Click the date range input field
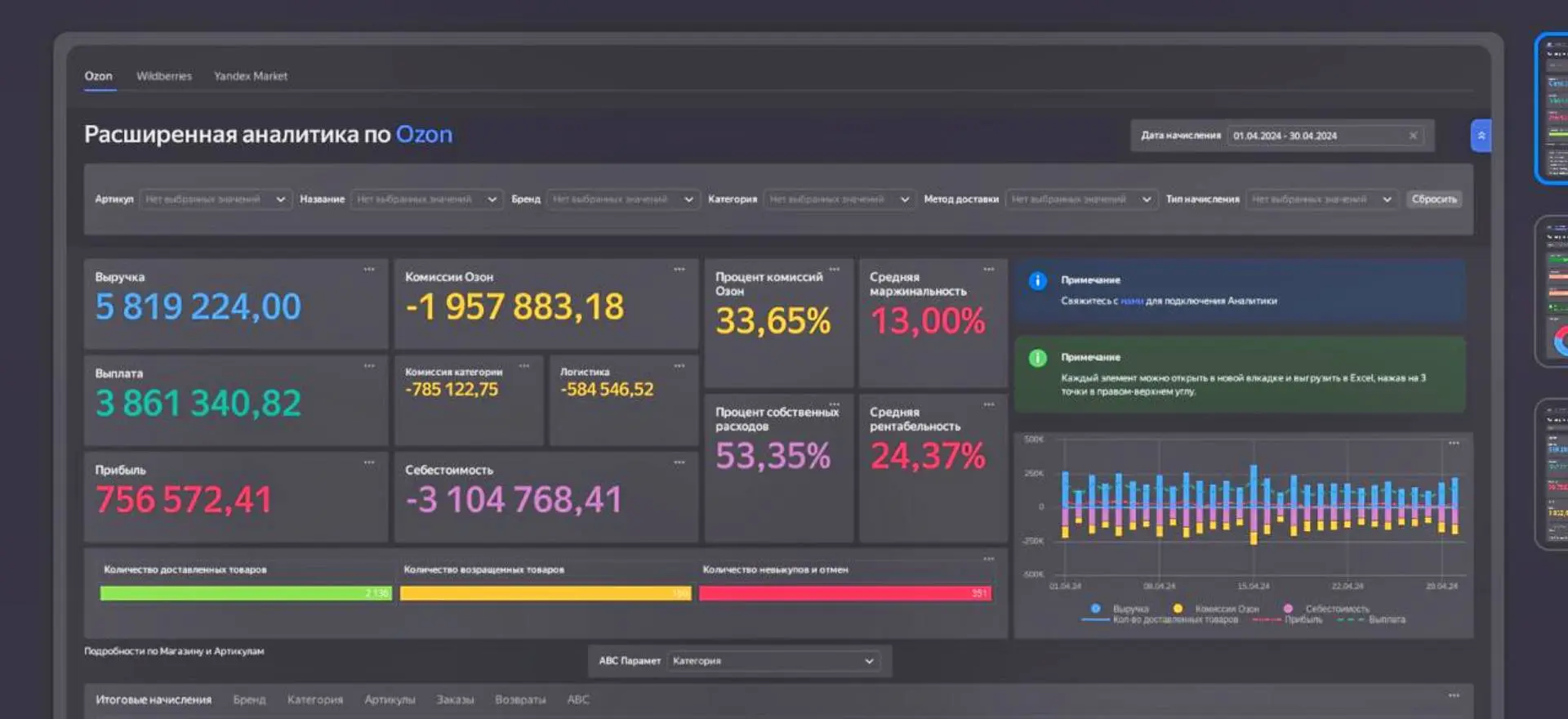Image resolution: width=1568 pixels, height=719 pixels. (1325, 136)
